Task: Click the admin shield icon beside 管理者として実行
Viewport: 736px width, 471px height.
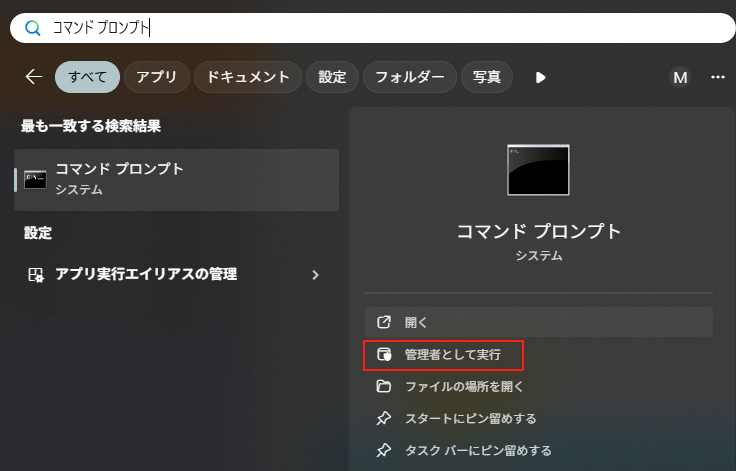Action: click(x=384, y=355)
